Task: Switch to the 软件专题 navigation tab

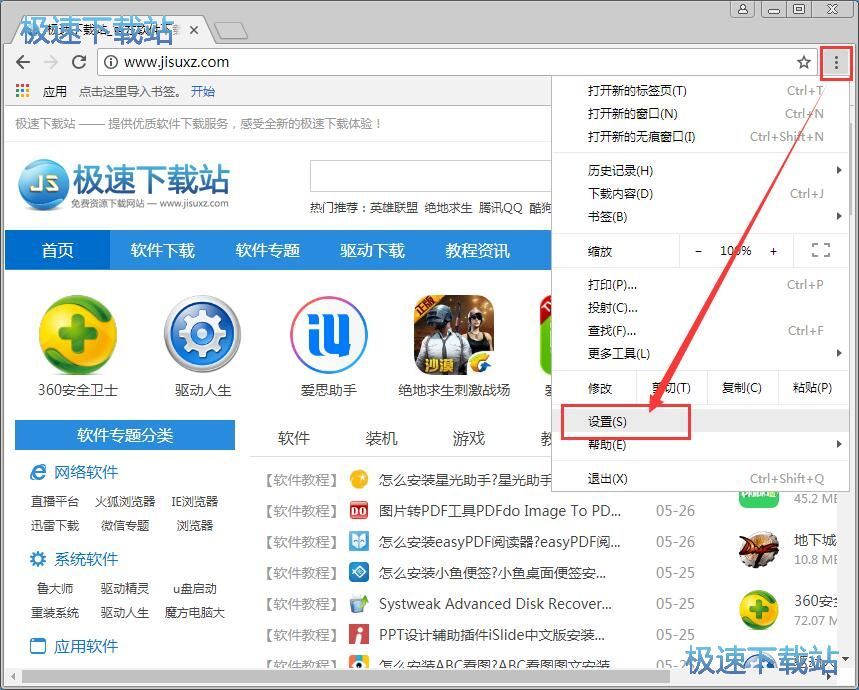Action: (x=267, y=250)
